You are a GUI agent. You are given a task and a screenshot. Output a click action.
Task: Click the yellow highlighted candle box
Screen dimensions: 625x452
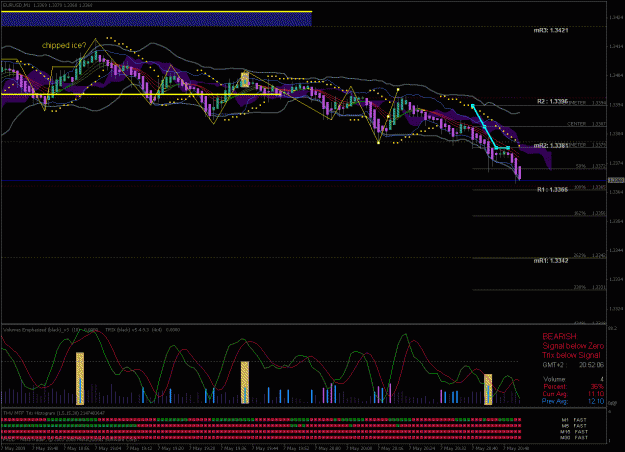(x=245, y=79)
